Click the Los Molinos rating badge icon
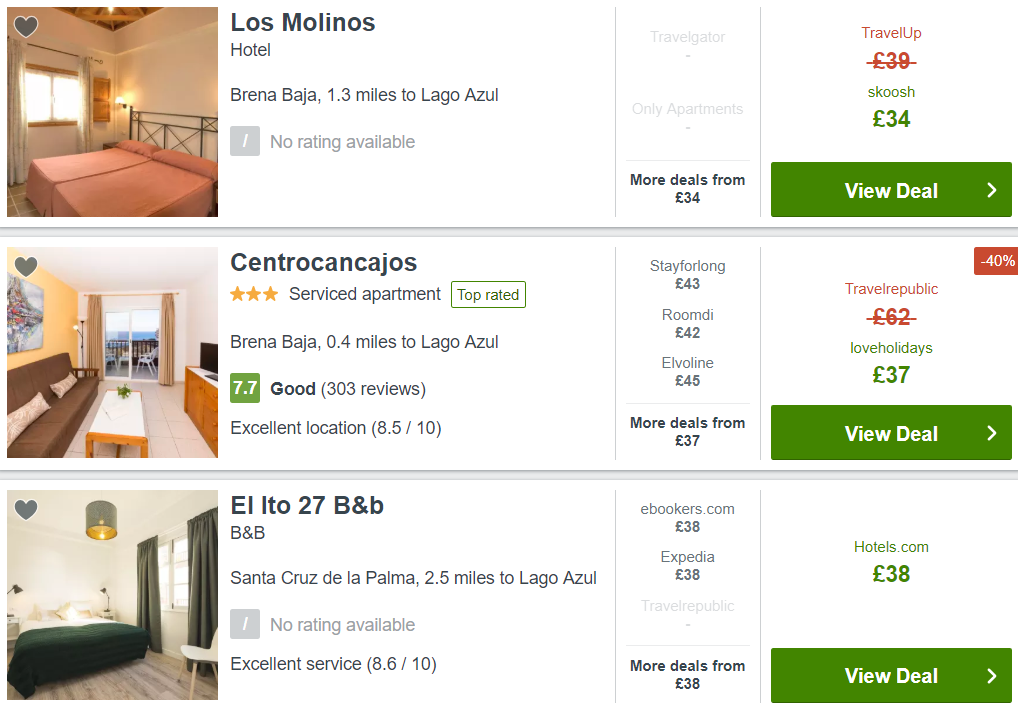The image size is (1018, 706). (x=245, y=142)
